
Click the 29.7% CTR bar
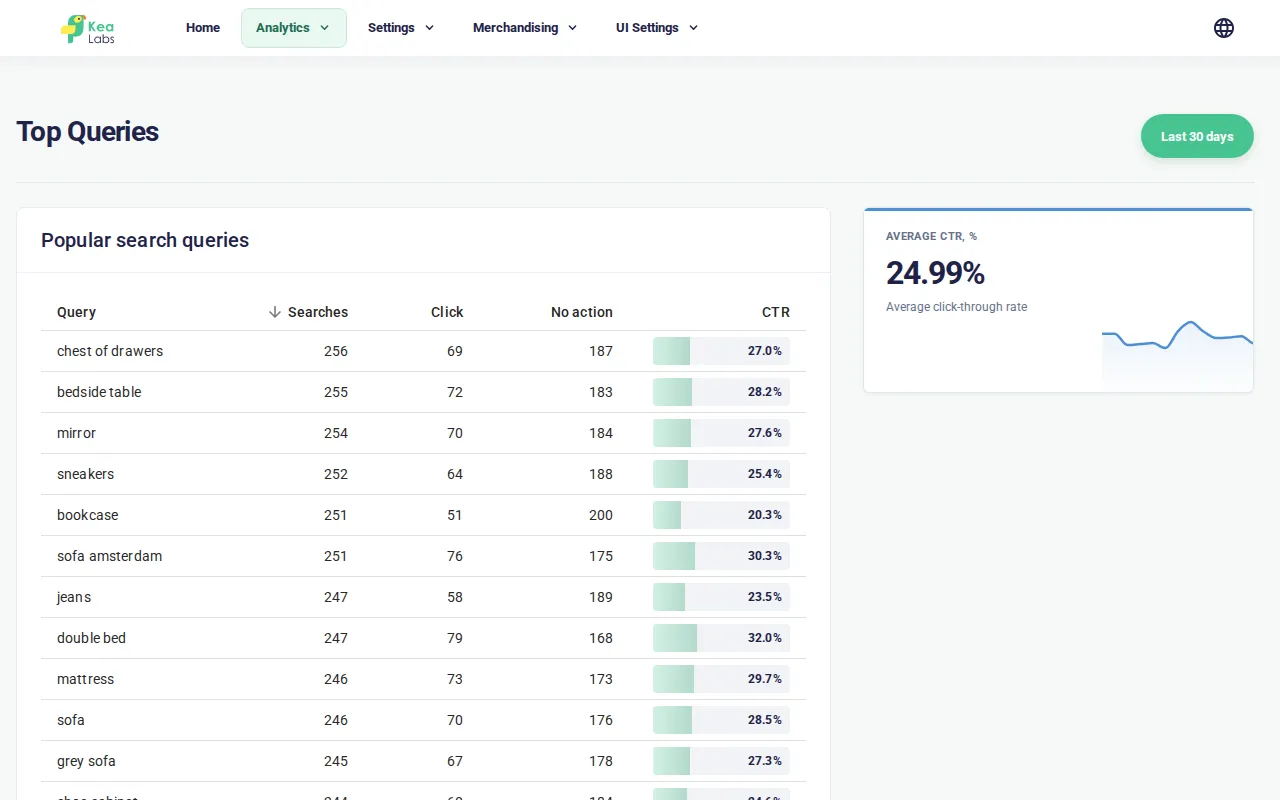721,679
